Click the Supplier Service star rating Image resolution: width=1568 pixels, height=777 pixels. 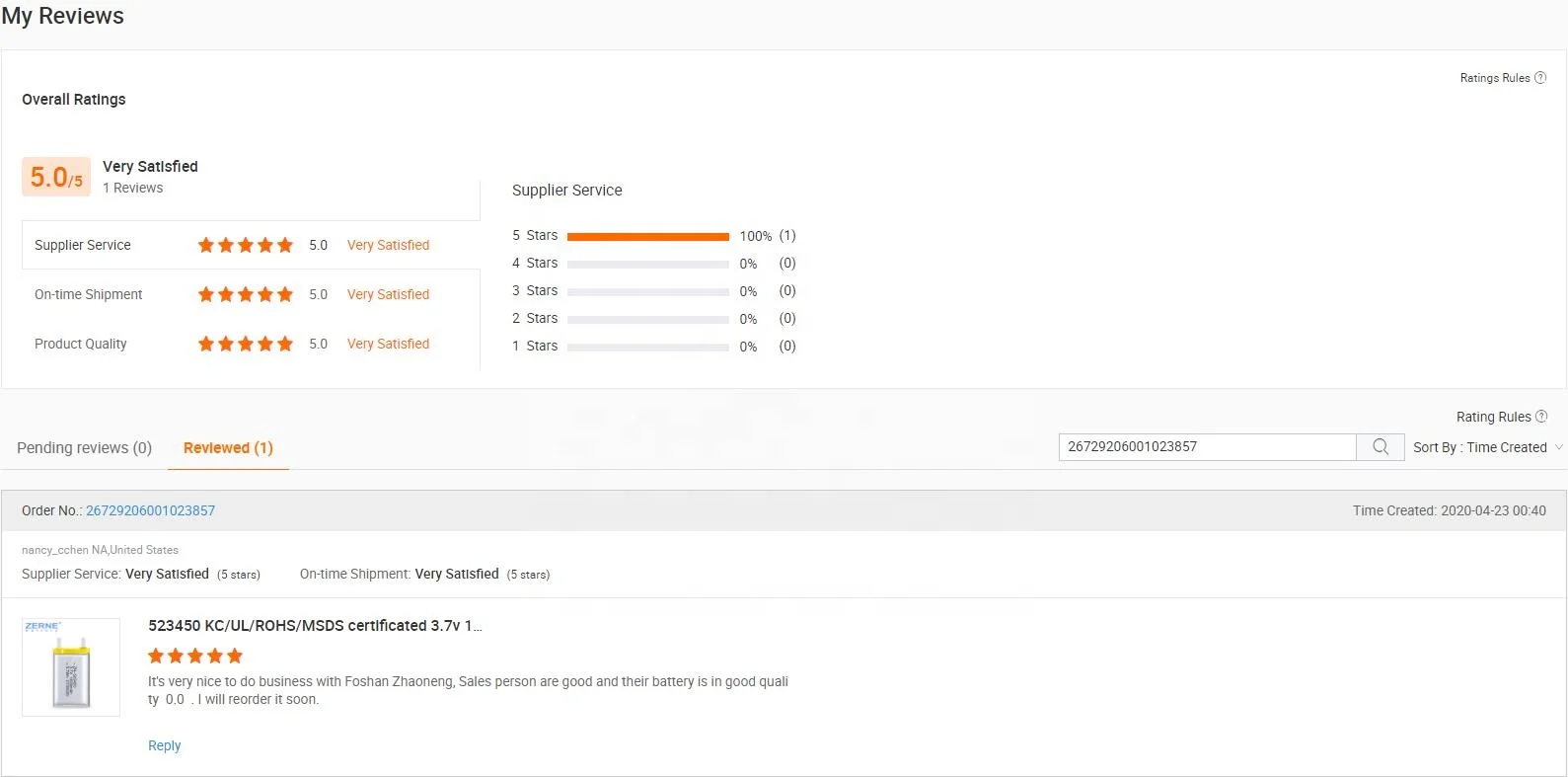[x=246, y=245]
